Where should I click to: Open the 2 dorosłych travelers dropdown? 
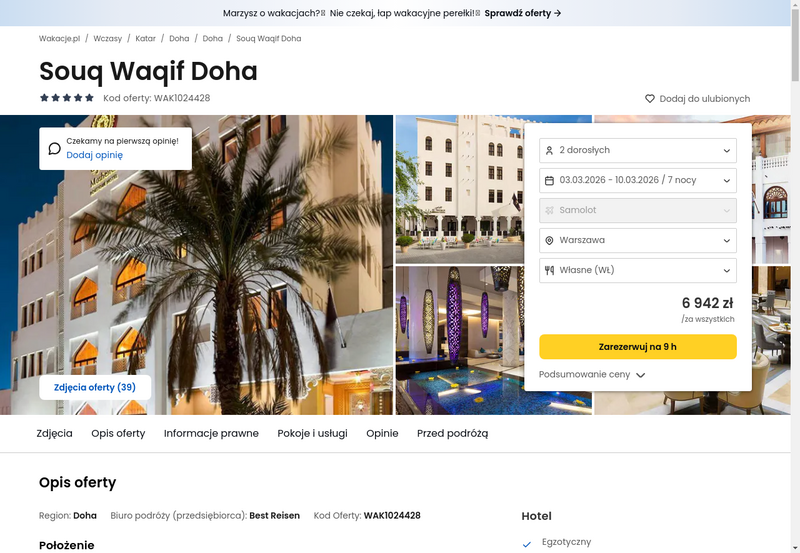tap(638, 150)
